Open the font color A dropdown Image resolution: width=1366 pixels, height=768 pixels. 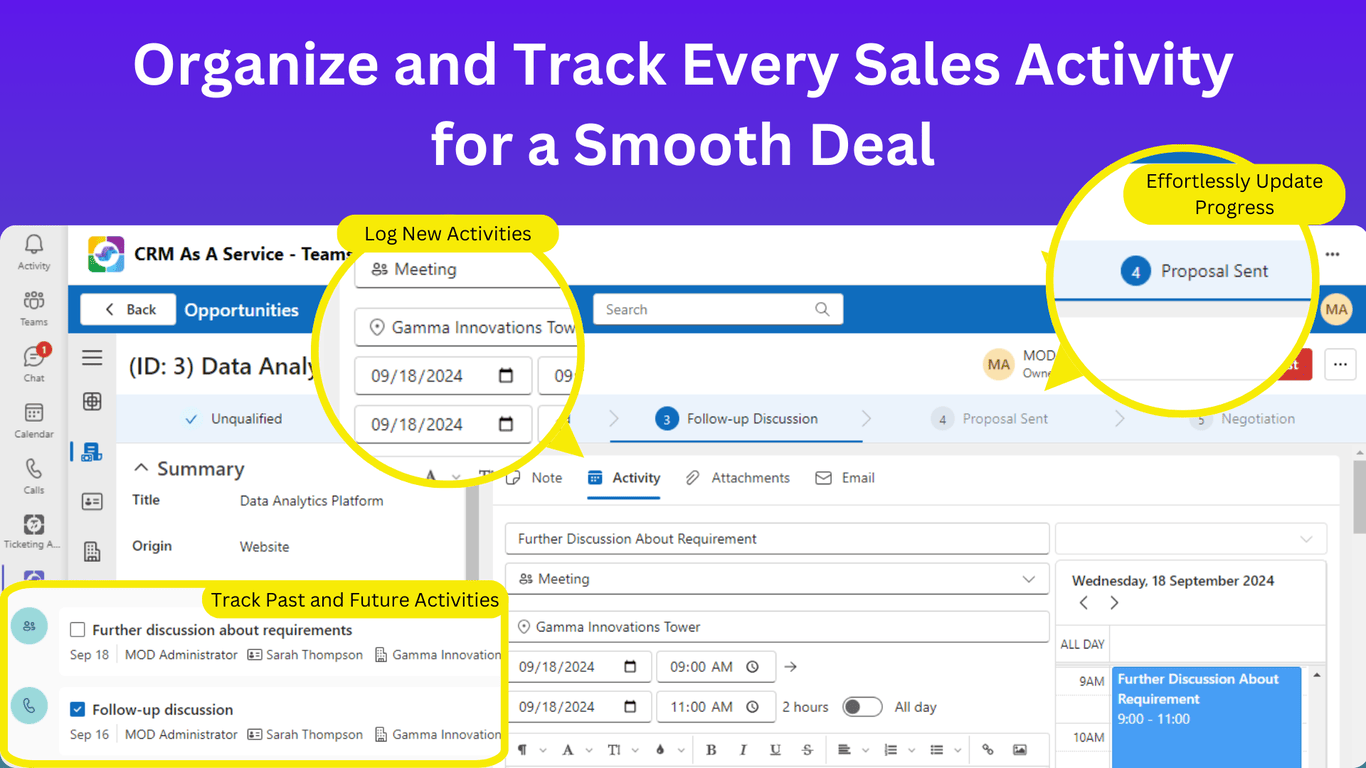tap(574, 750)
